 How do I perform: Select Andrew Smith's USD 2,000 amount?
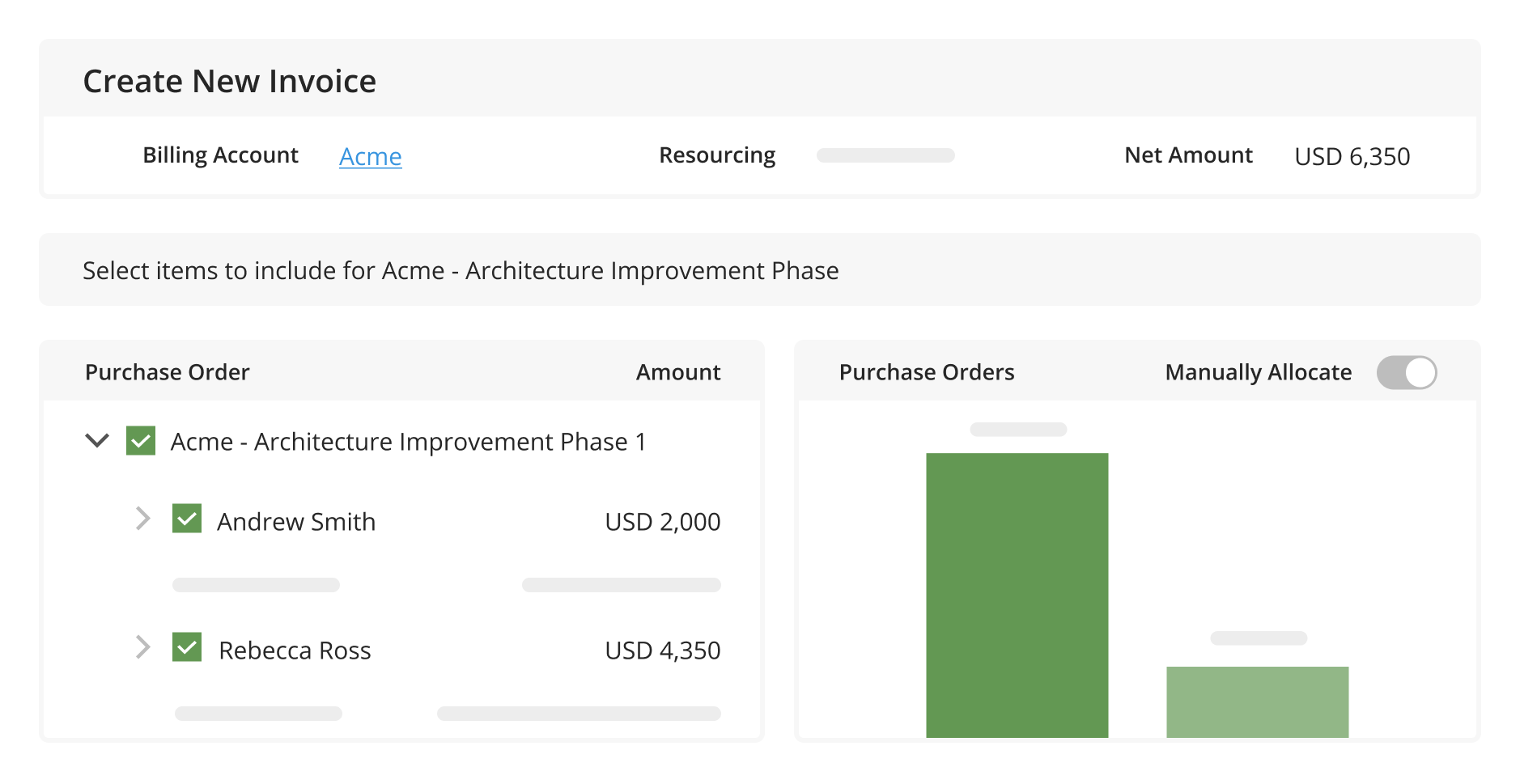(663, 522)
